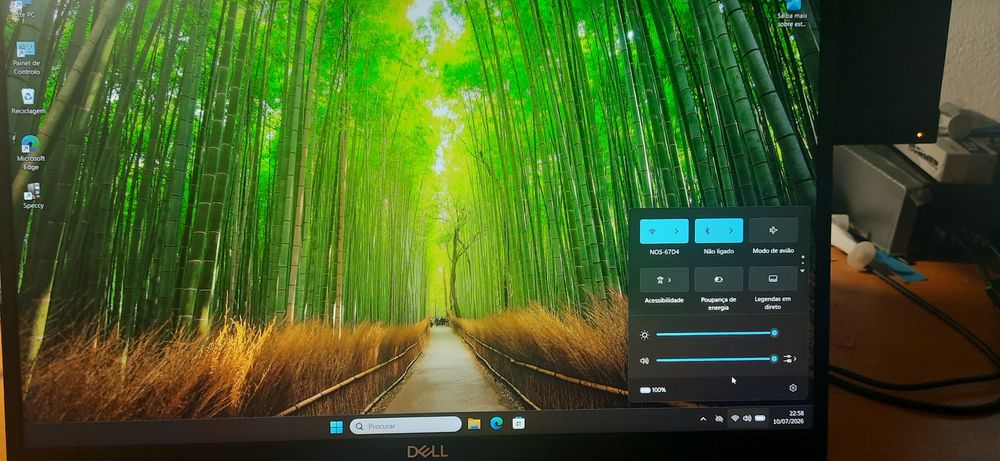This screenshot has width=1000, height=461.
Task: Adjust the brightness slider in quick settings
Action: (x=715, y=333)
